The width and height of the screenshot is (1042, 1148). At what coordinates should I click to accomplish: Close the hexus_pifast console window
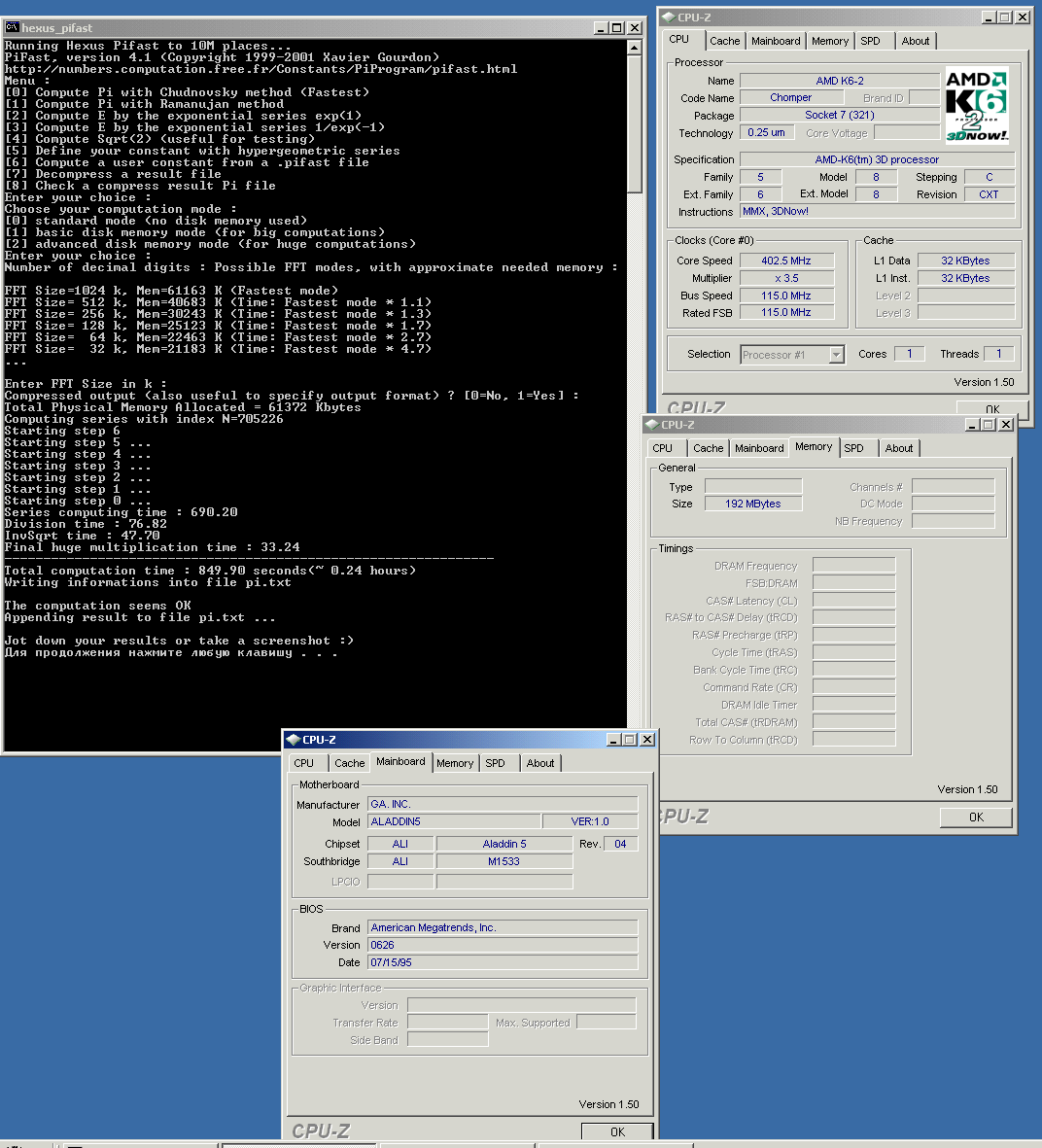pyautogui.click(x=635, y=28)
